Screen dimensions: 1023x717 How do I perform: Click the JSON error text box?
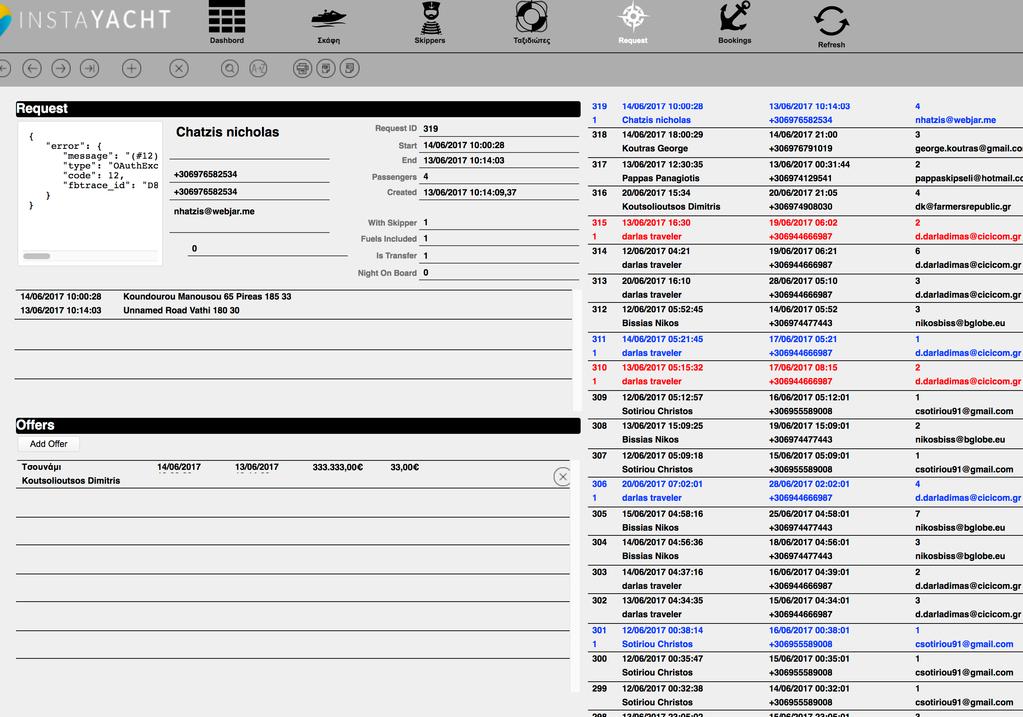pos(90,193)
